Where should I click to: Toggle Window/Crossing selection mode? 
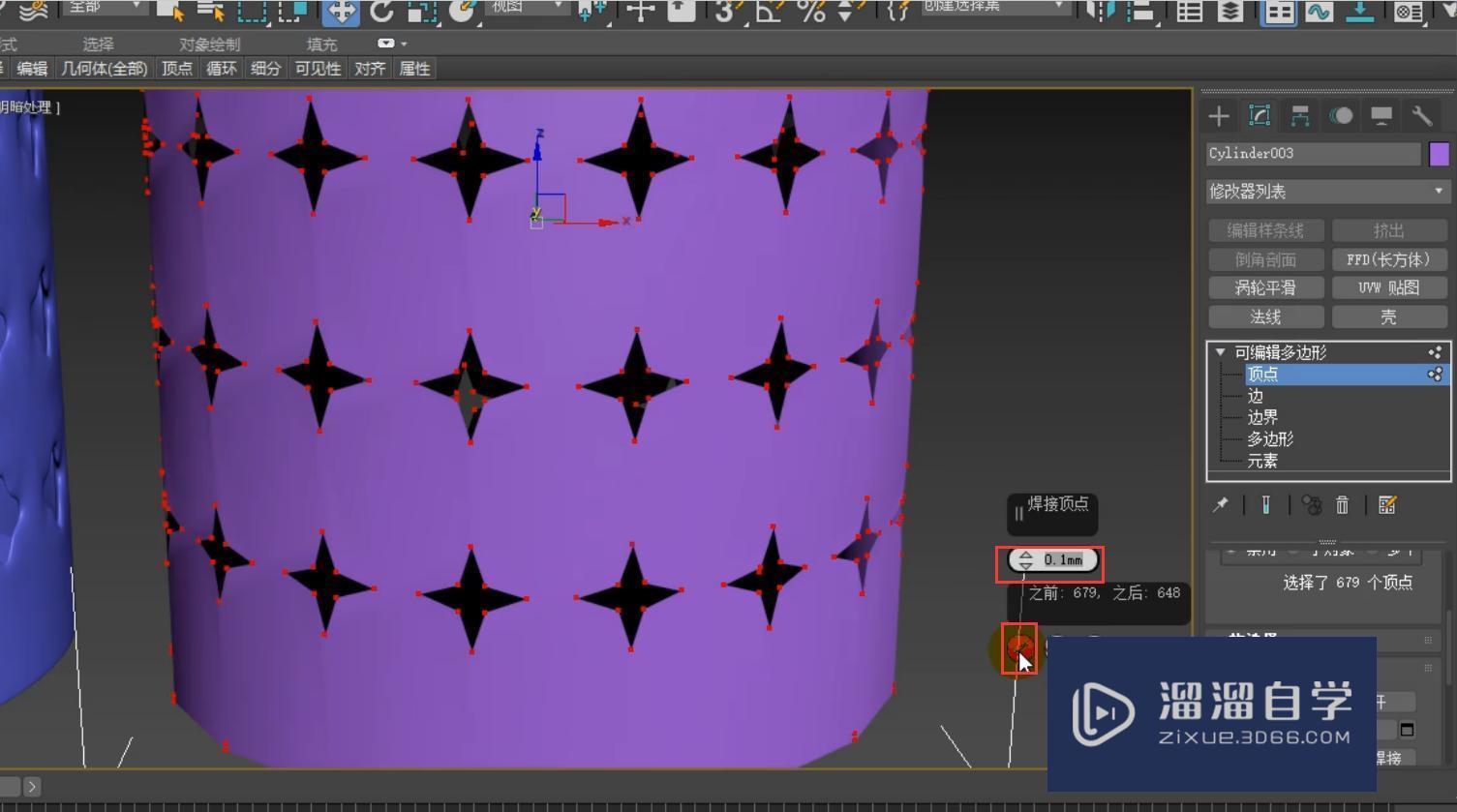pyautogui.click(x=292, y=11)
